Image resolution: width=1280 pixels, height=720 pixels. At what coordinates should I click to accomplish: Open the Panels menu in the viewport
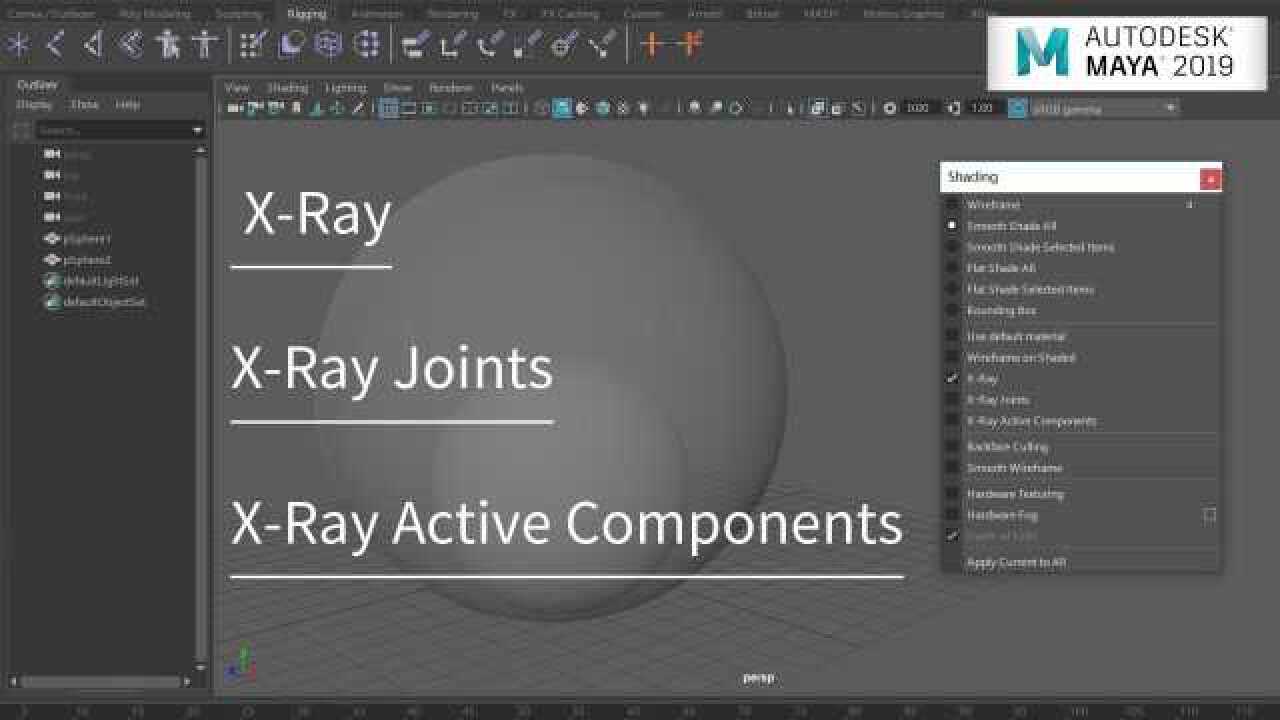[x=507, y=87]
